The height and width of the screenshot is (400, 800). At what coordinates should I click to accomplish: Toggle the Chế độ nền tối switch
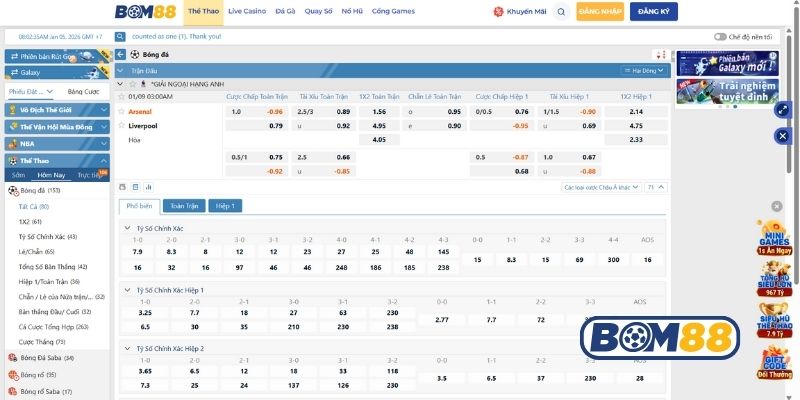point(720,37)
